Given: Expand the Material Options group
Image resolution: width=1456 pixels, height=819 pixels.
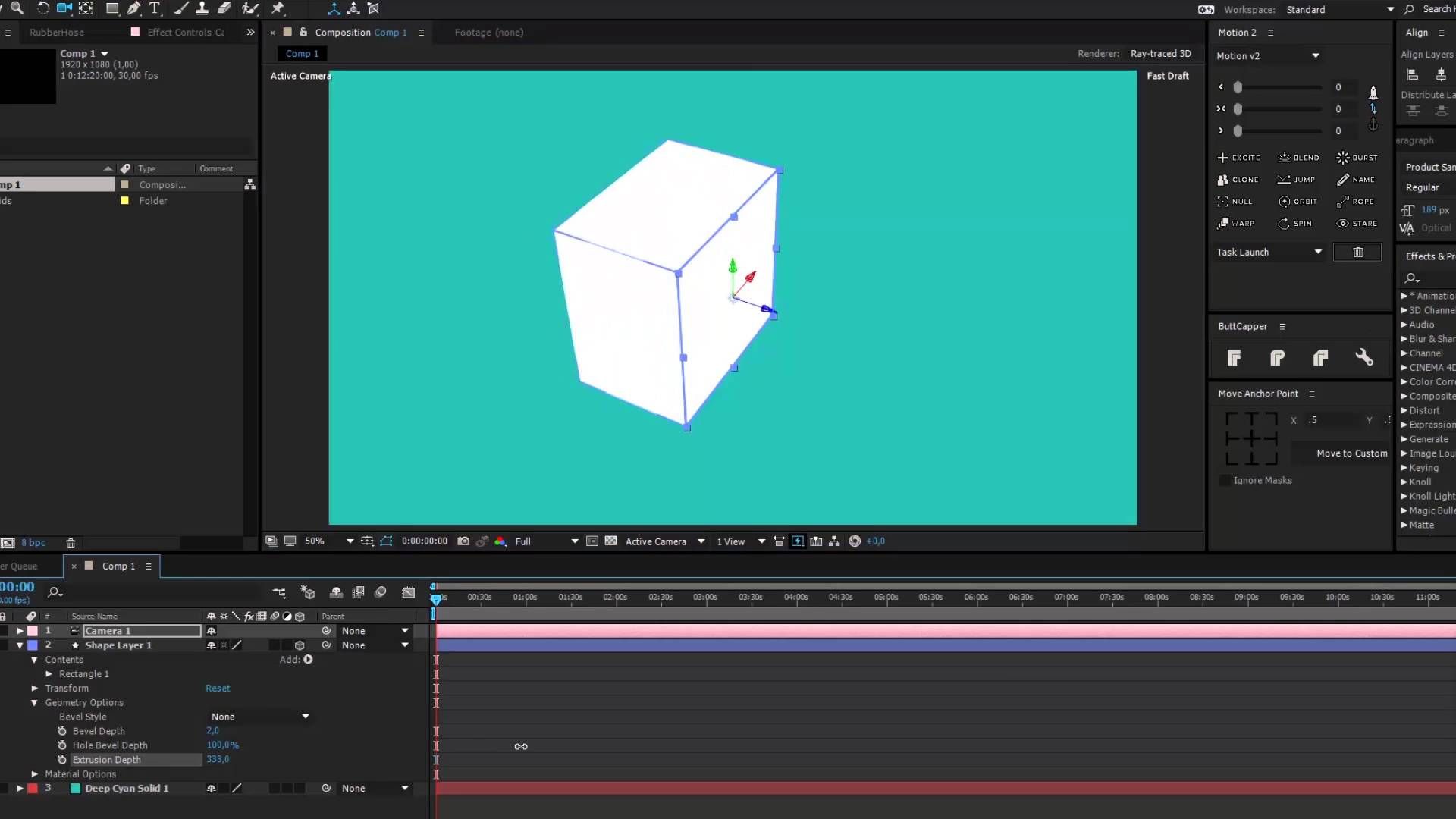Looking at the screenshot, I should (35, 774).
